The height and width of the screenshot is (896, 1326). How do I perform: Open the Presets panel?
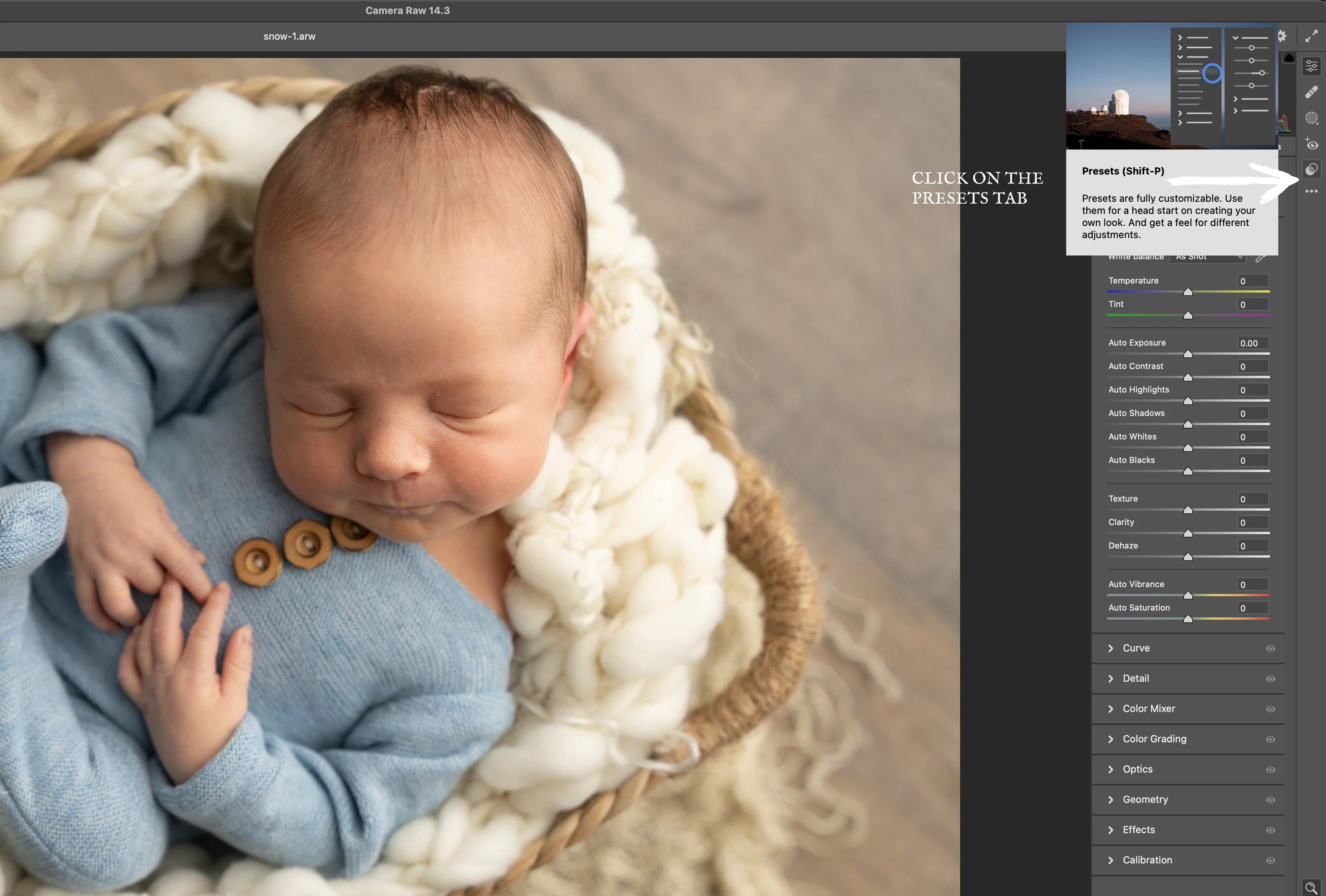1311,168
